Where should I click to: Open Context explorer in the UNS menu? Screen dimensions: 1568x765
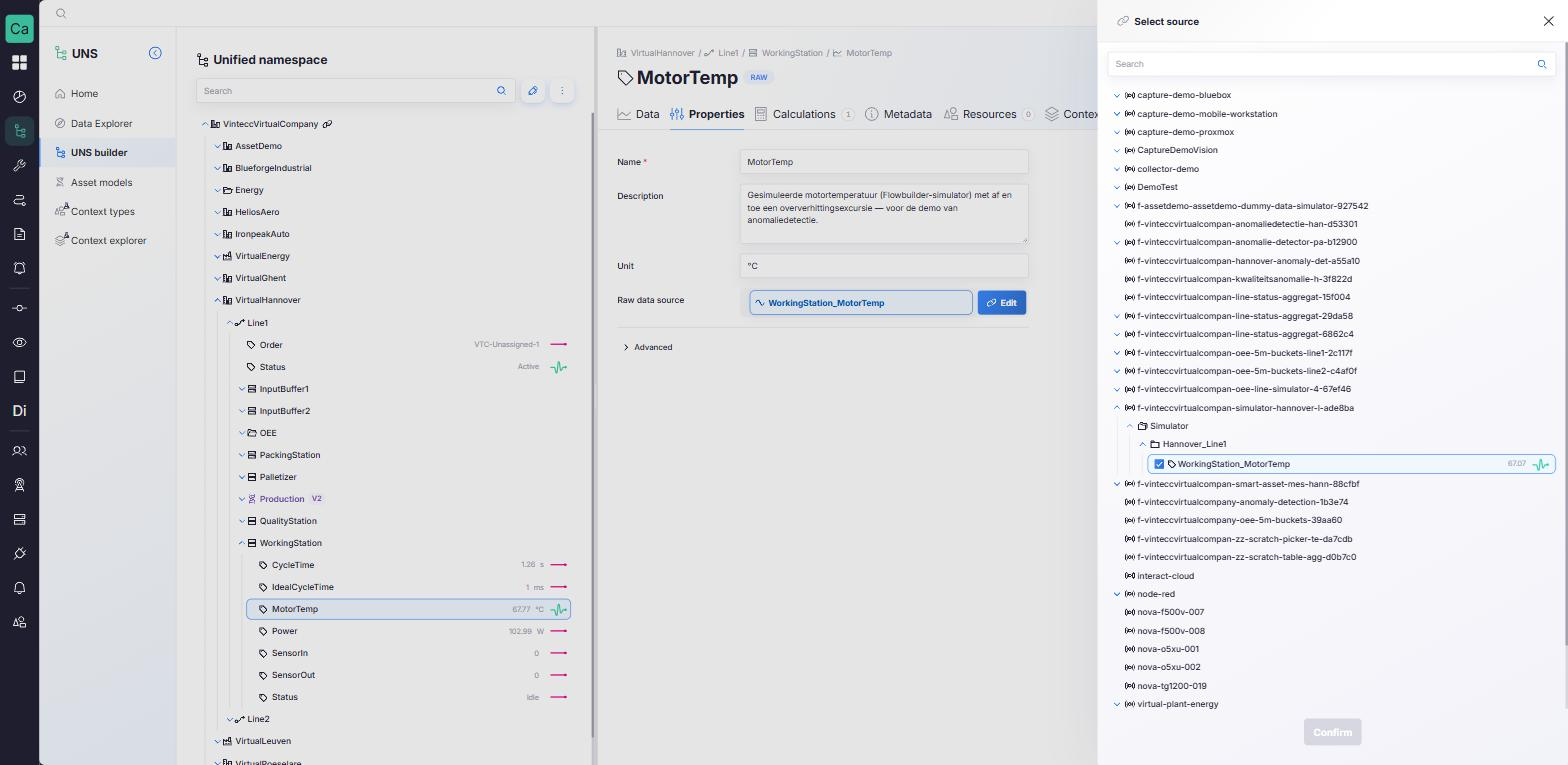click(108, 241)
